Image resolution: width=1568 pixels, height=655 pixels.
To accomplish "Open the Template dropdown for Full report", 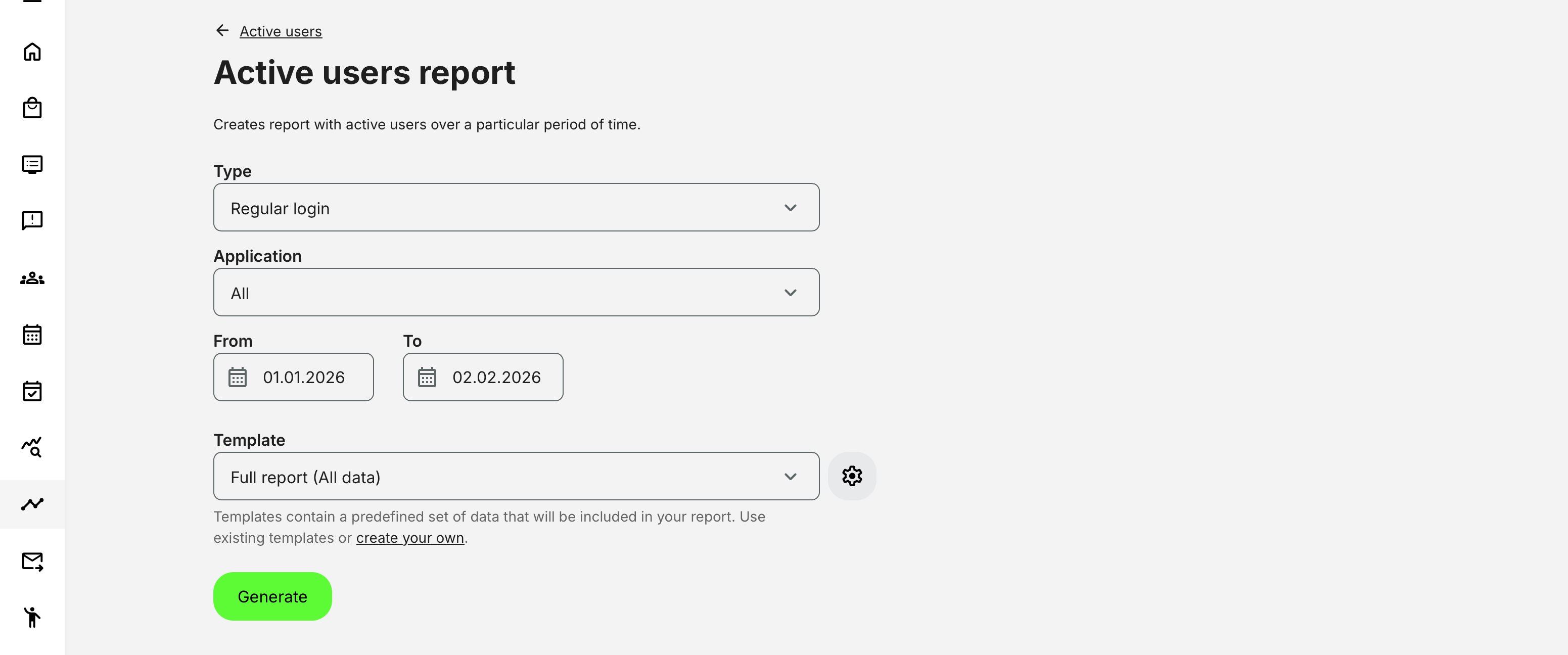I will [516, 476].
